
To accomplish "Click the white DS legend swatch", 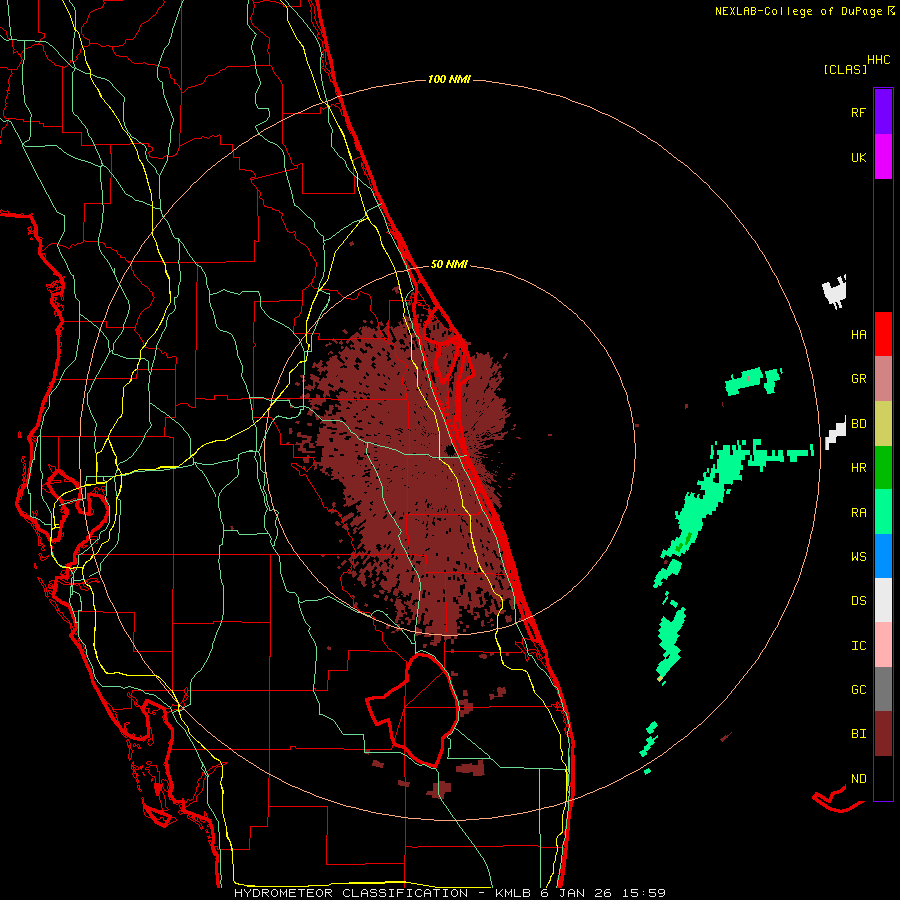I will point(883,600).
